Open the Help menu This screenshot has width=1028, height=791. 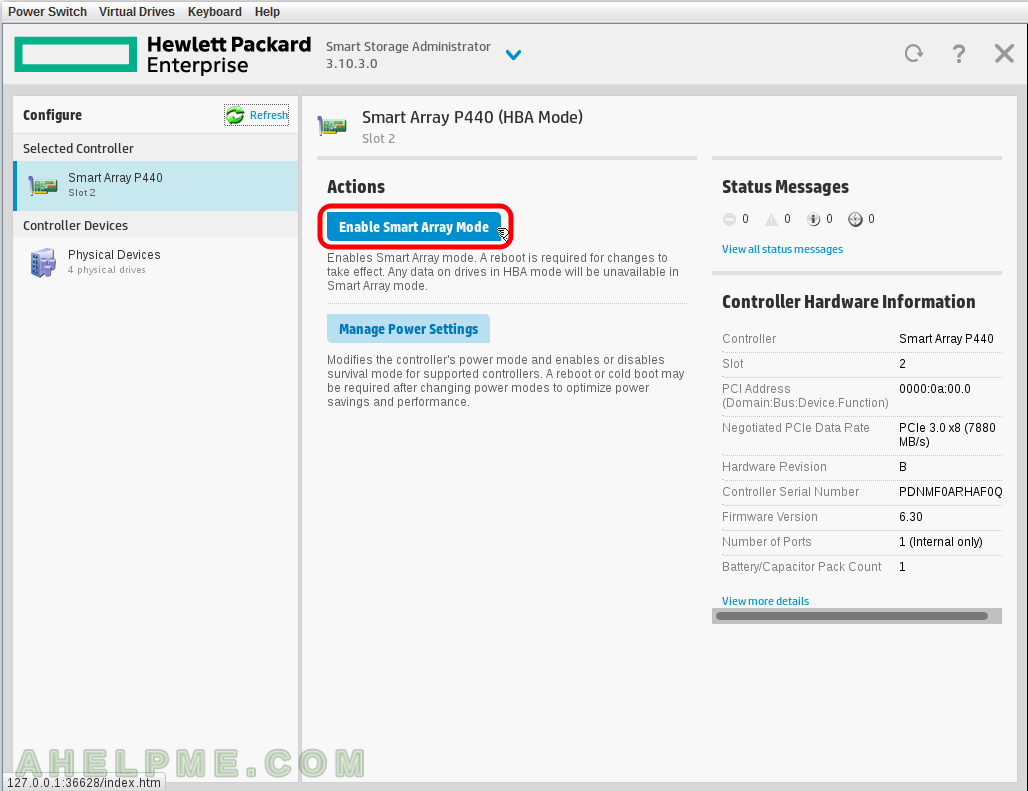click(267, 12)
